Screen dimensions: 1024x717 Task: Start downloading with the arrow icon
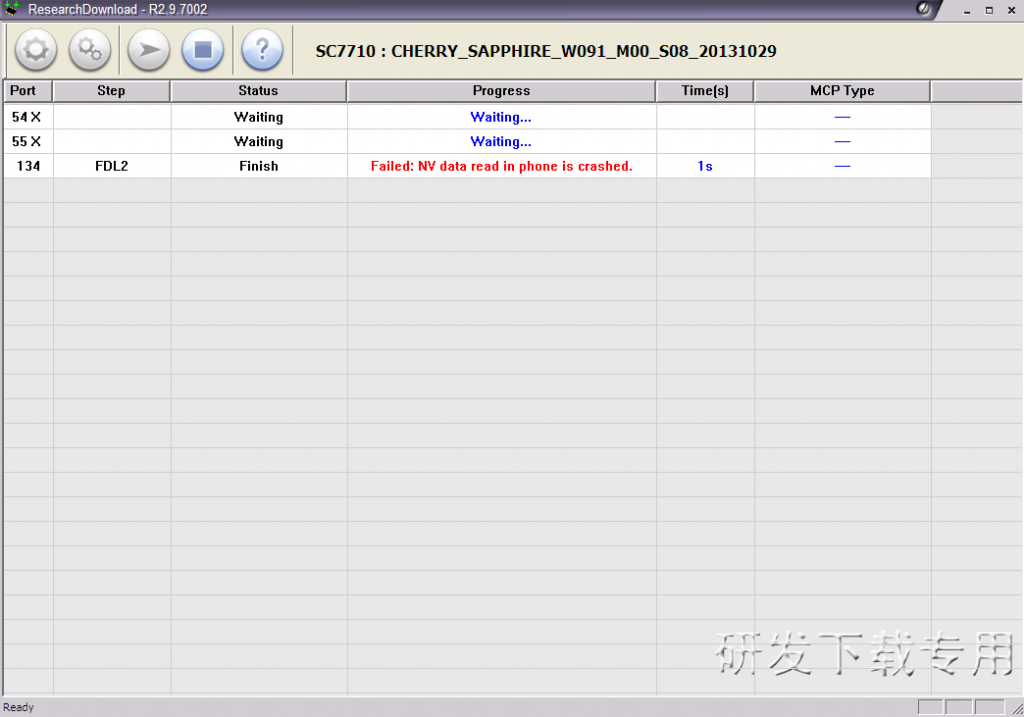point(148,50)
